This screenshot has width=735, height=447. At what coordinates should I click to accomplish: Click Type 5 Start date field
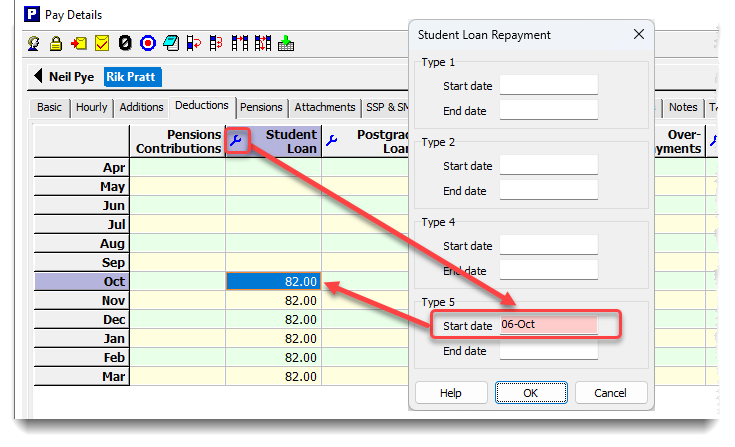coord(548,325)
